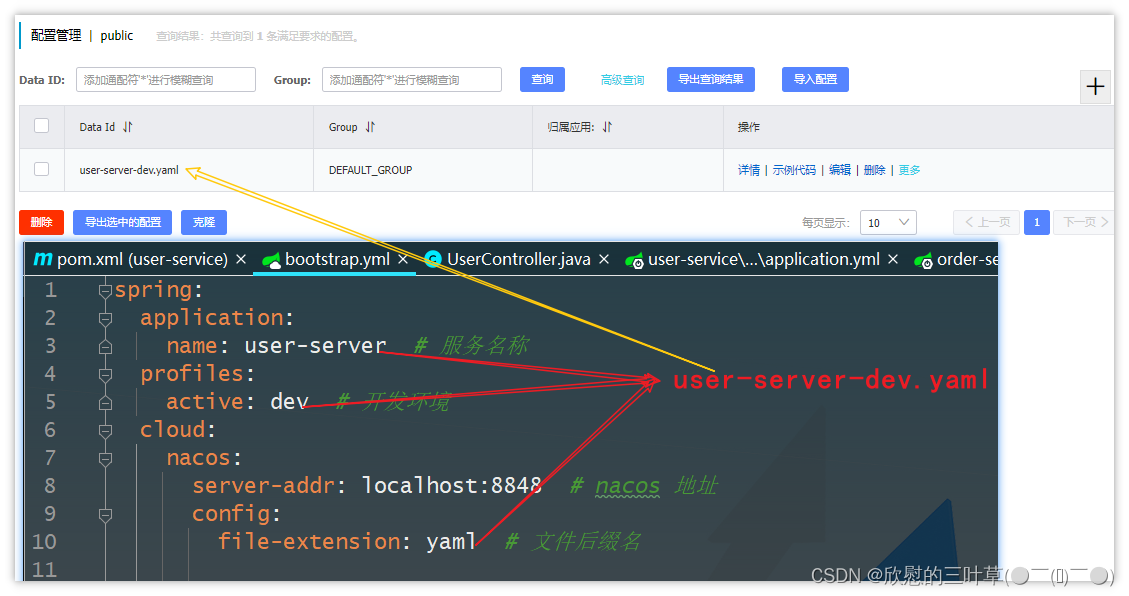Click 'server-addr' key on line 8

point(263,485)
